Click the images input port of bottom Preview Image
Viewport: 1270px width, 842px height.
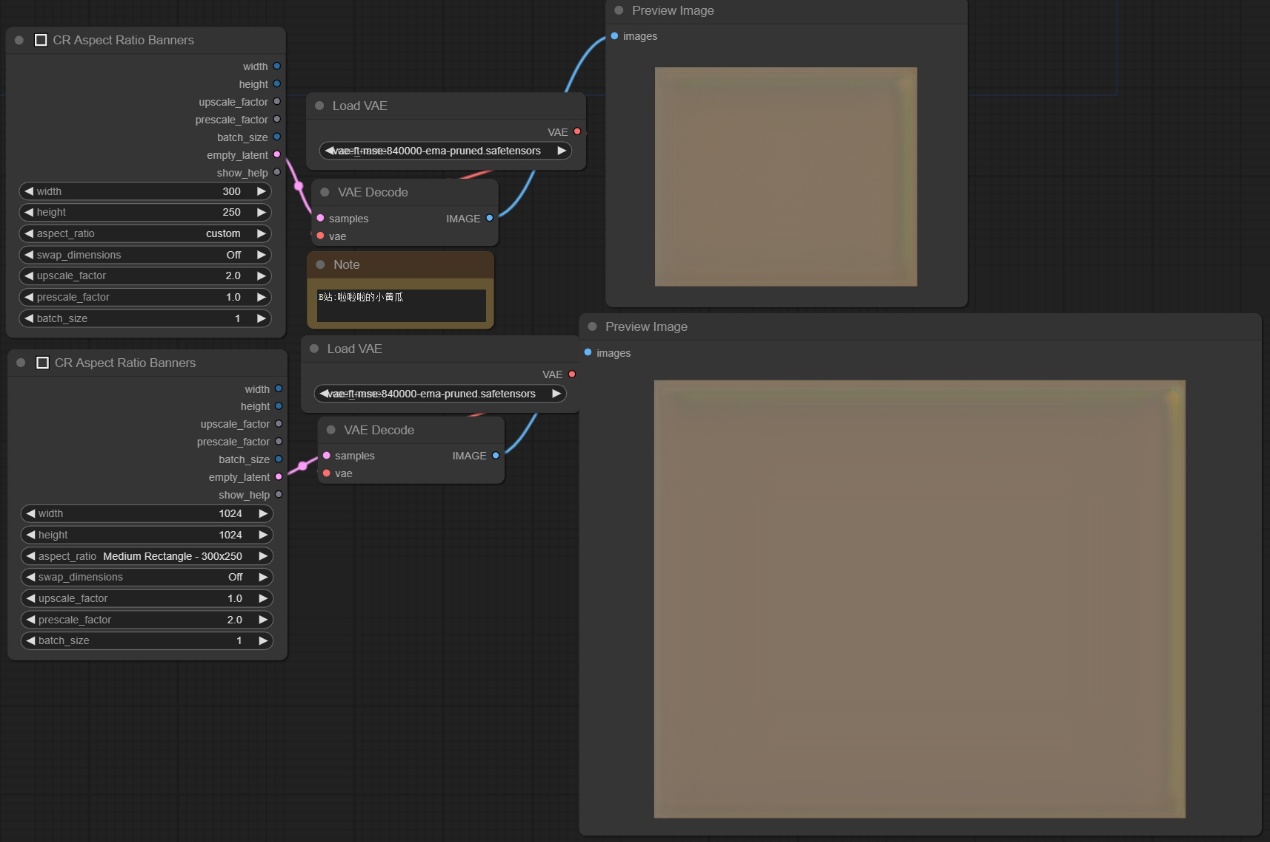pos(587,353)
